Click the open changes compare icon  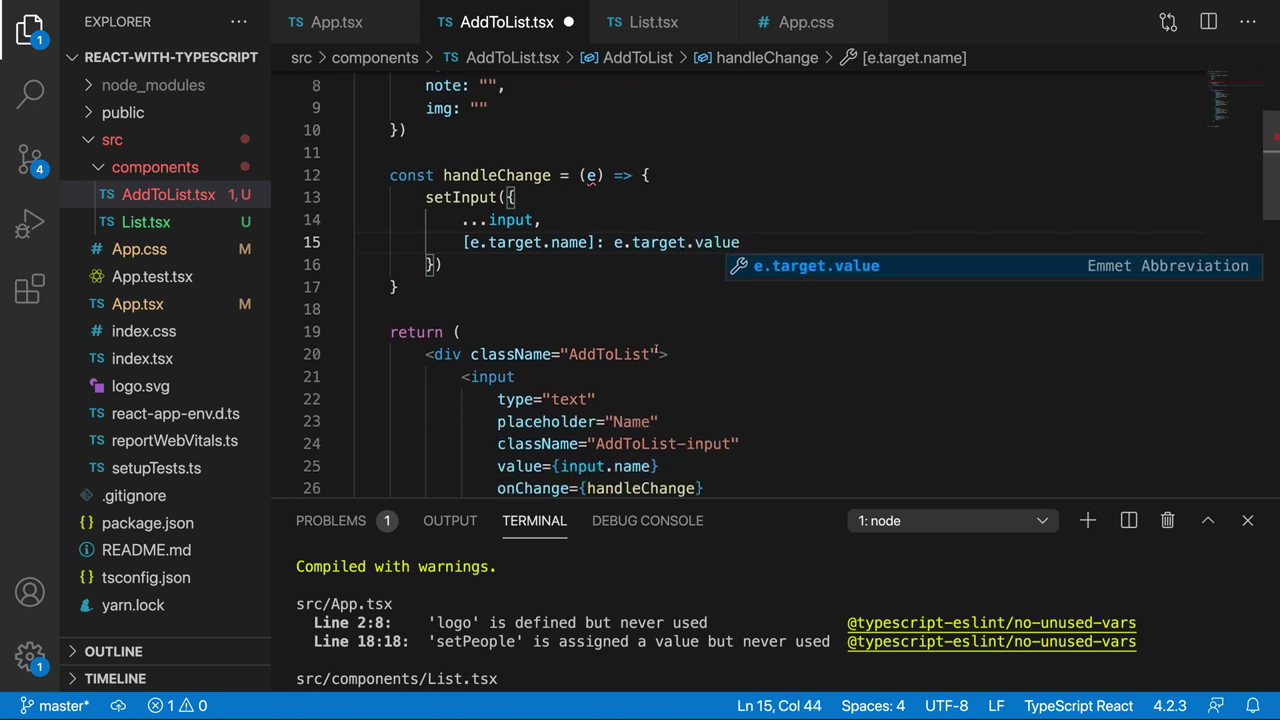point(1168,21)
